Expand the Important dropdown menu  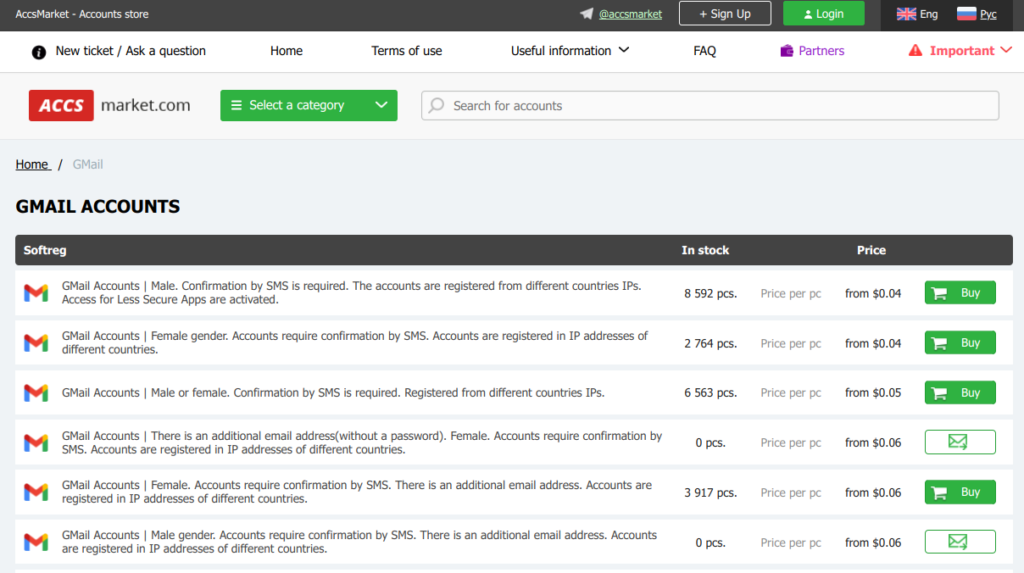click(960, 50)
